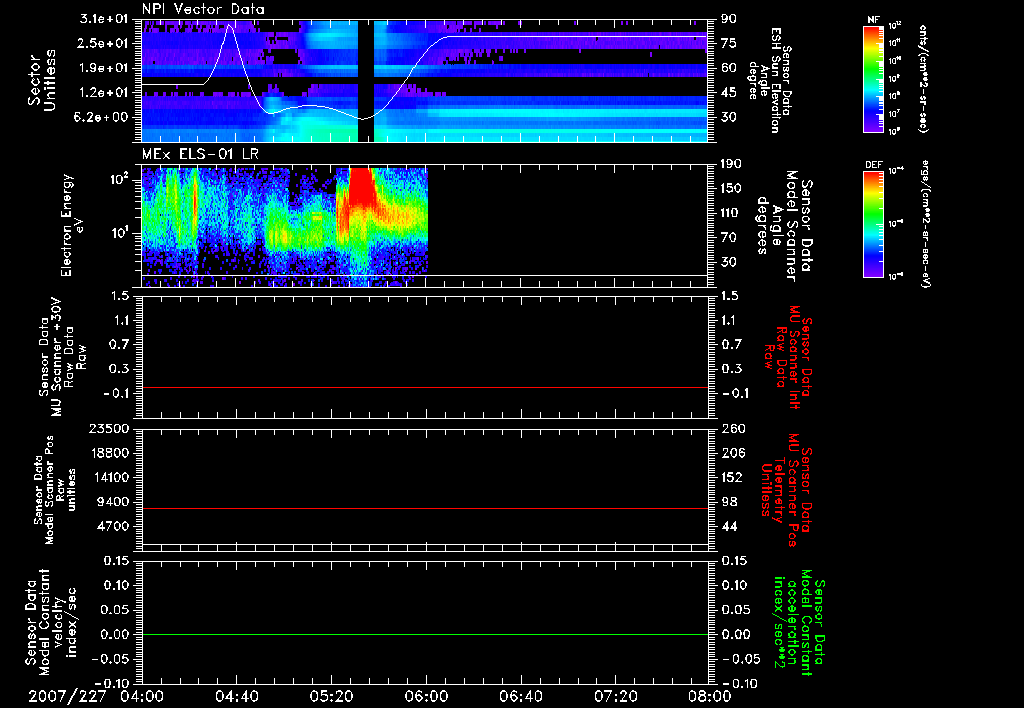Click the '70' scanner angle tick label
Viewport: 1024px width, 708px height.
pos(728,238)
